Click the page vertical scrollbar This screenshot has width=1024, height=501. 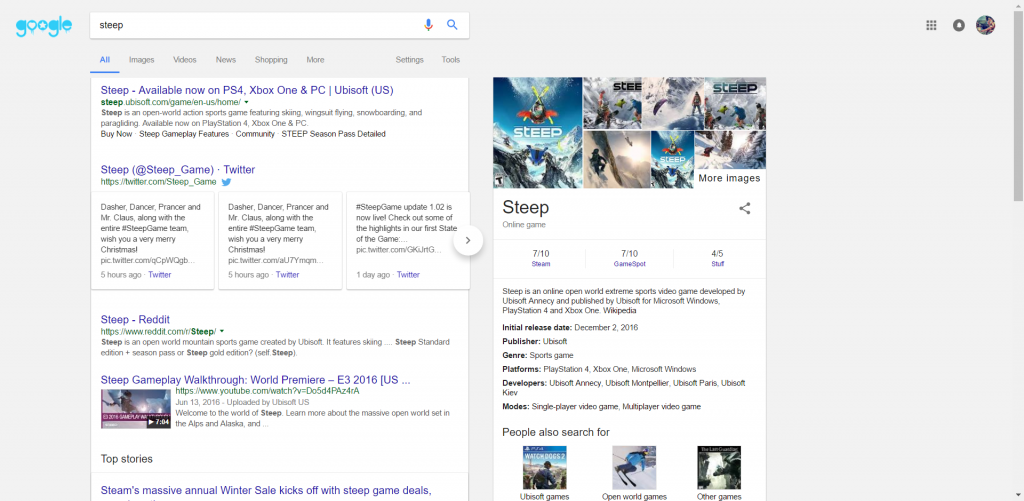click(1018, 105)
